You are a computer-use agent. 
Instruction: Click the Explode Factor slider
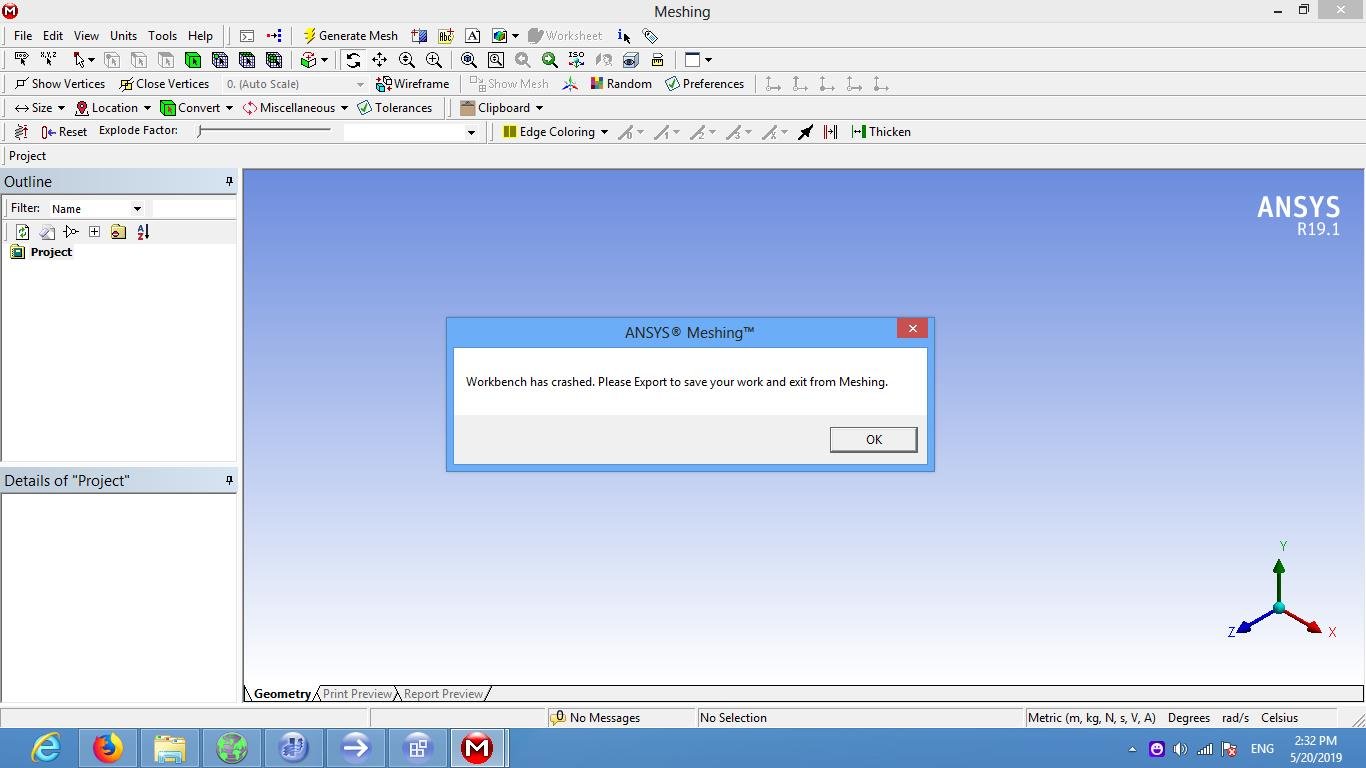coord(265,131)
